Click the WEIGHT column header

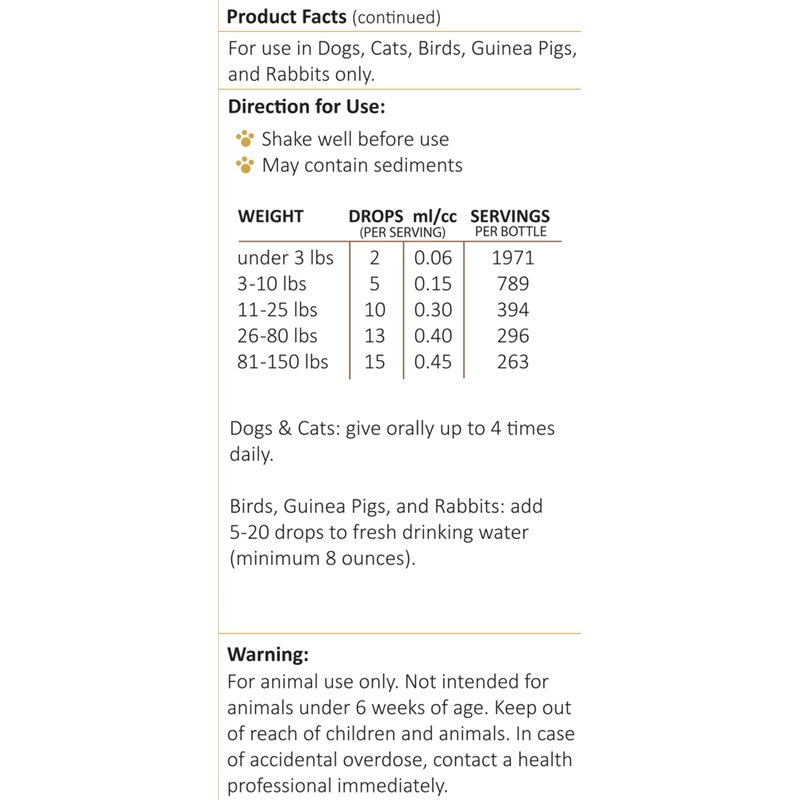[x=270, y=216]
